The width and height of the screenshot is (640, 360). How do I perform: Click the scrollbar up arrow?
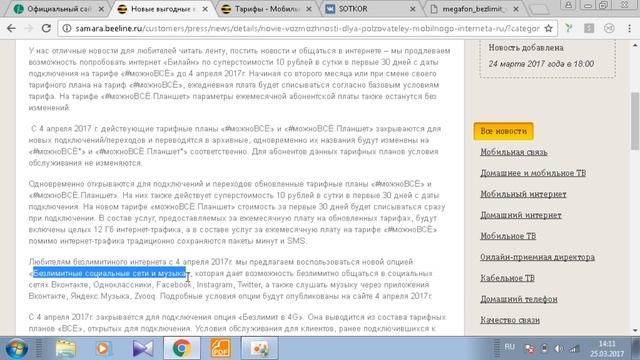tap(635, 45)
